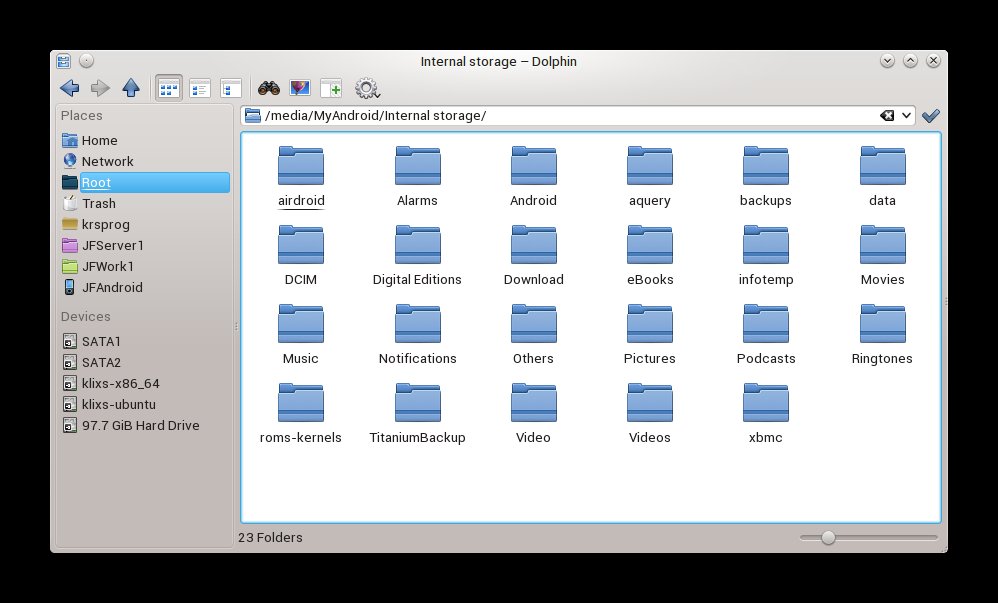The height and width of the screenshot is (603, 998).
Task: Open the JFAndroid phone place
Action: click(x=145, y=287)
